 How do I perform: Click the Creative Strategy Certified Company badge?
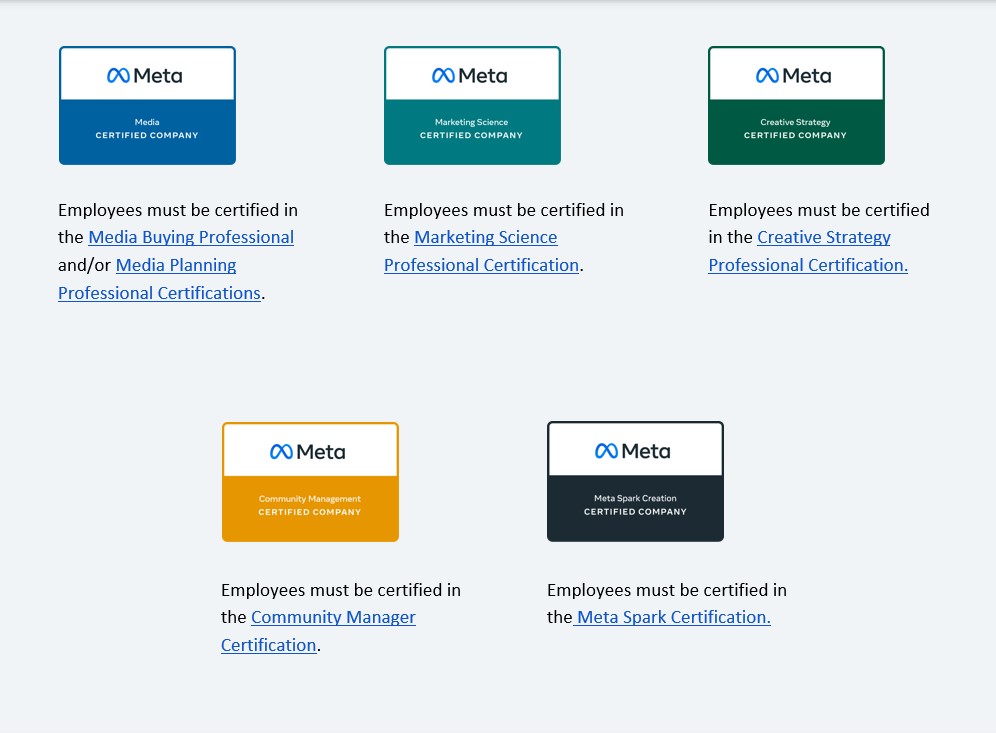(797, 105)
